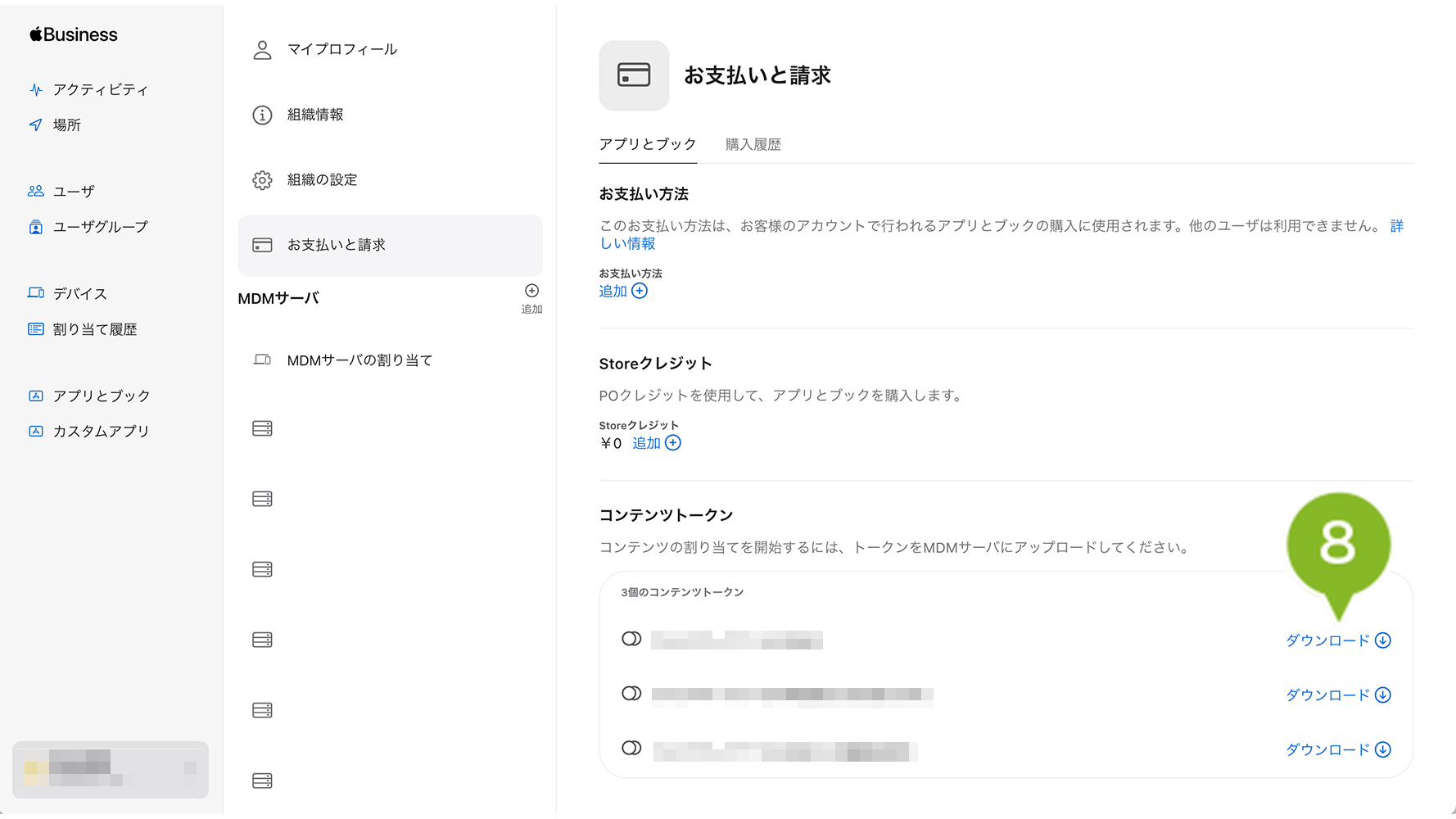1456x819 pixels.
Task: Click the 3個のコンテンツトークン label
Action: coord(682,592)
